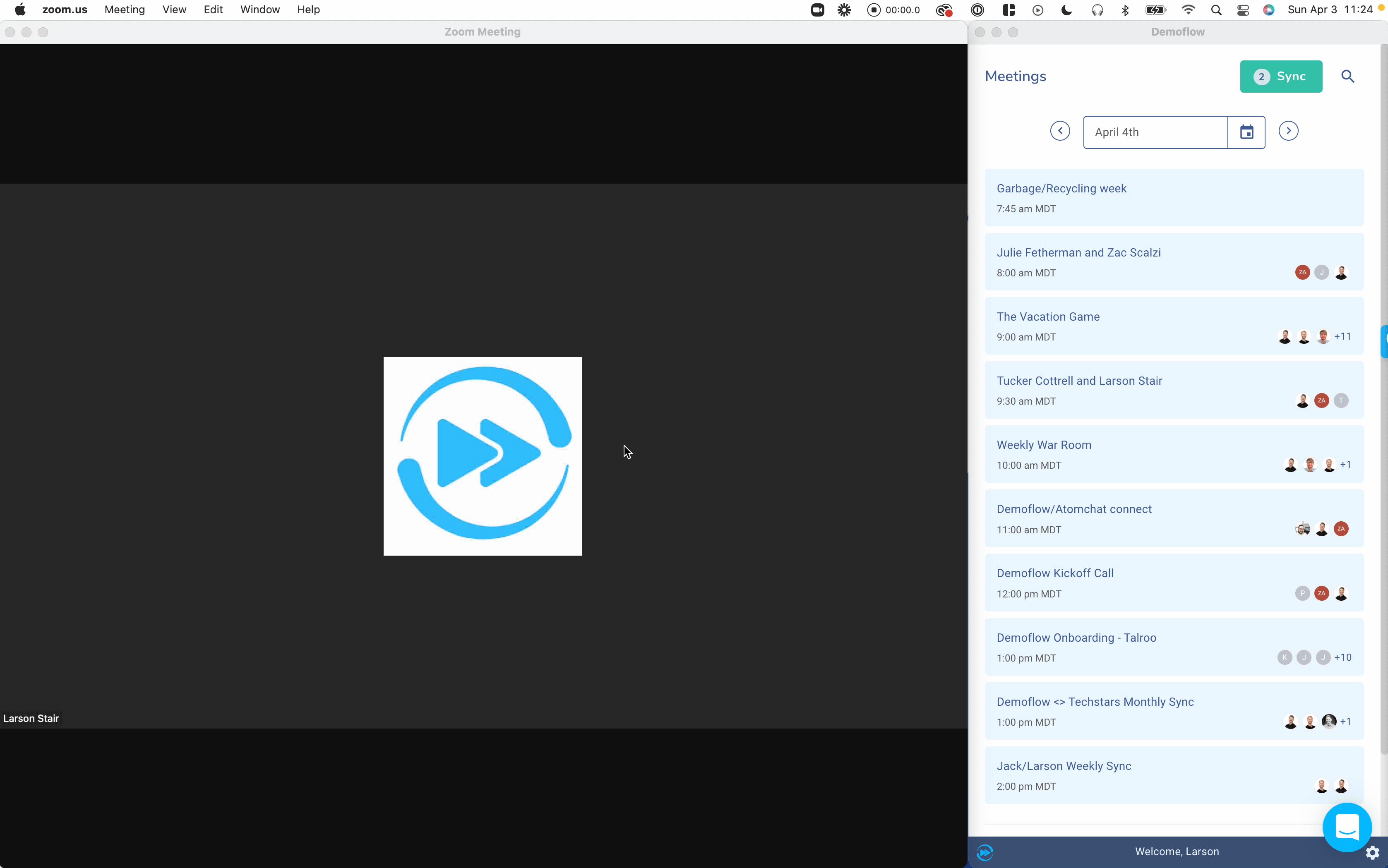Open the Edit menu
The height and width of the screenshot is (868, 1388).
pos(213,10)
